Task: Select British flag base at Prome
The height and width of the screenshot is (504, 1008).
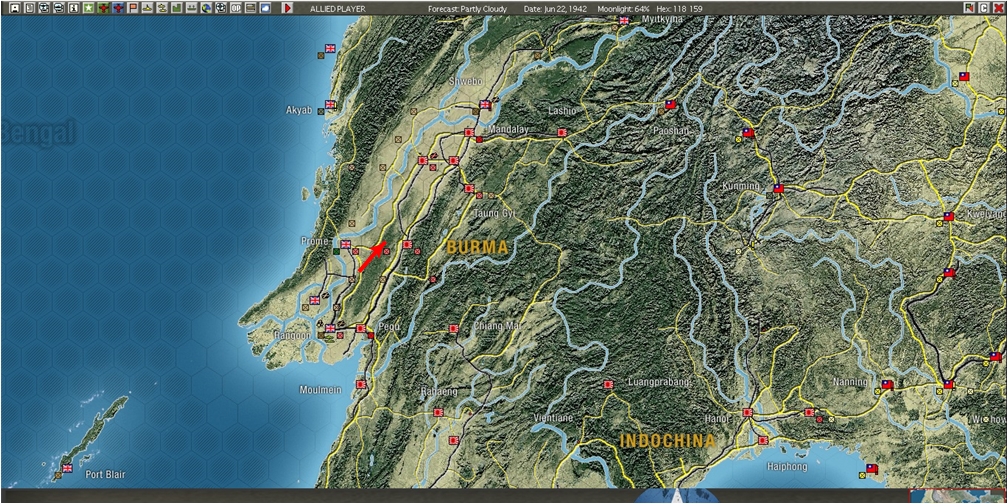Action: pos(346,244)
